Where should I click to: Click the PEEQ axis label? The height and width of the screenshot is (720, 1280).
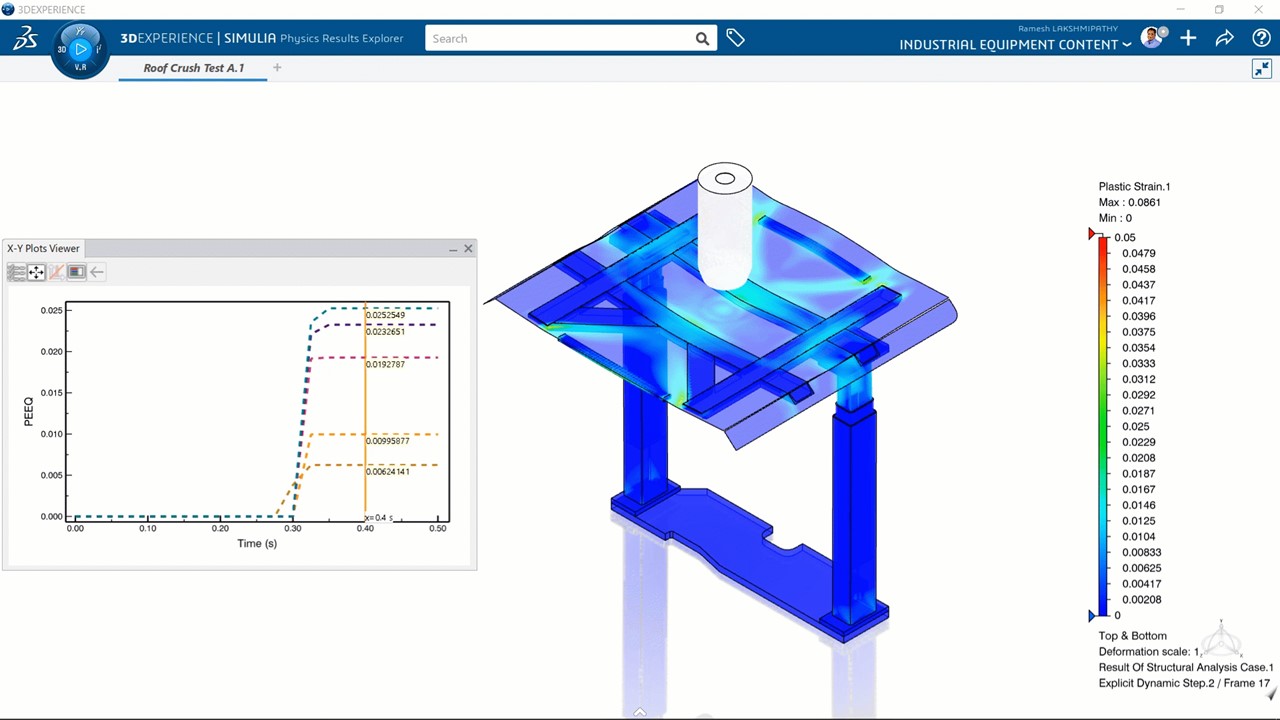tap(28, 412)
